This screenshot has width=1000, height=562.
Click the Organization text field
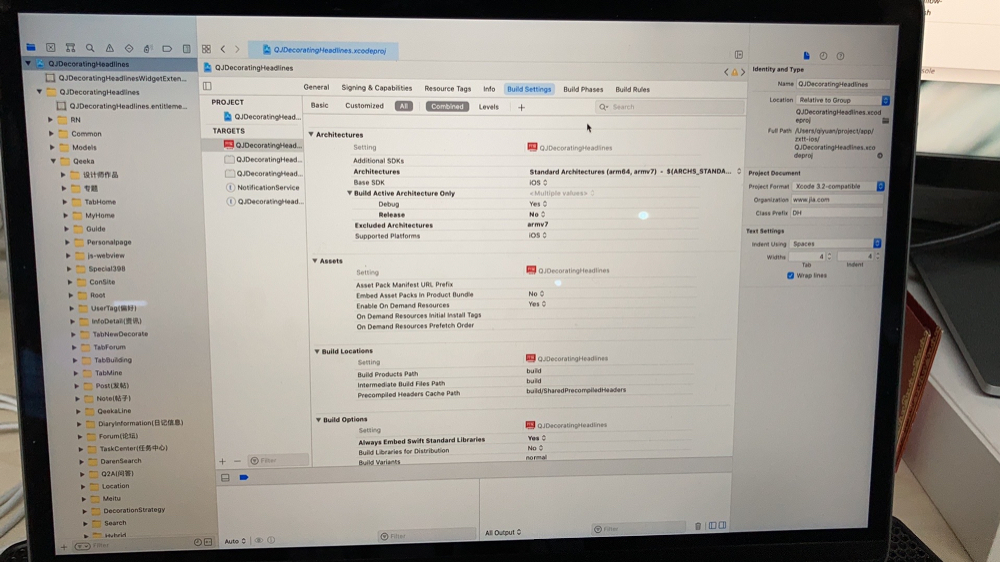(837, 200)
